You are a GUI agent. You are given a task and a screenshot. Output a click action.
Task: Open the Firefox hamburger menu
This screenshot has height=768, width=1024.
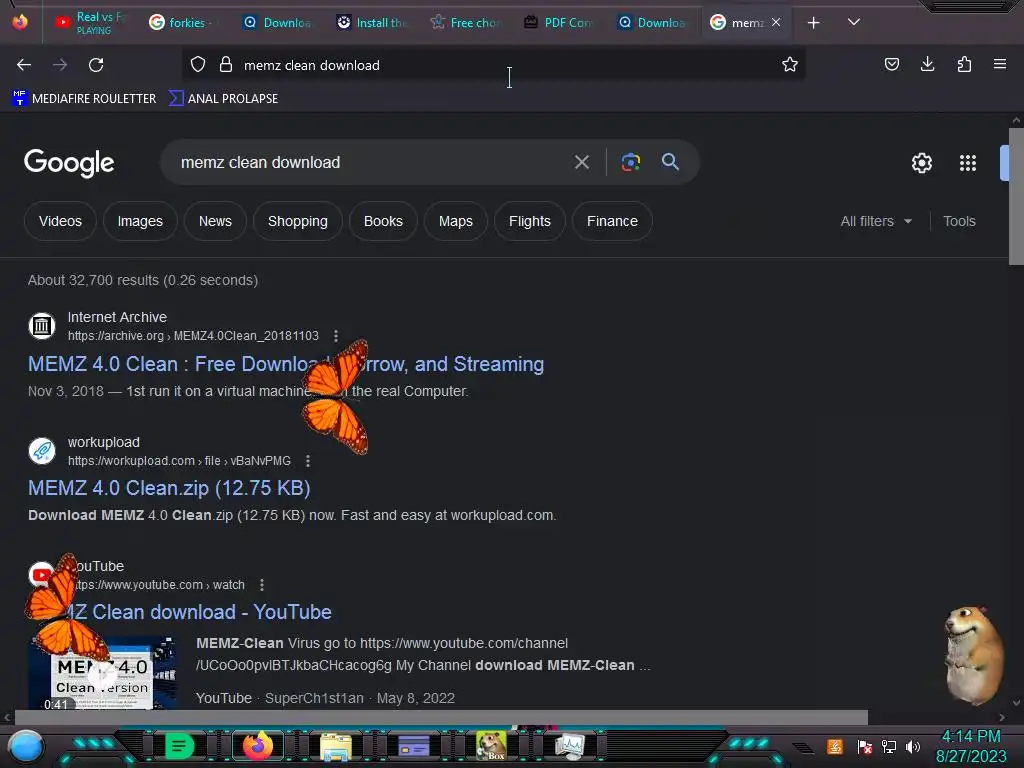pyautogui.click(x=999, y=64)
